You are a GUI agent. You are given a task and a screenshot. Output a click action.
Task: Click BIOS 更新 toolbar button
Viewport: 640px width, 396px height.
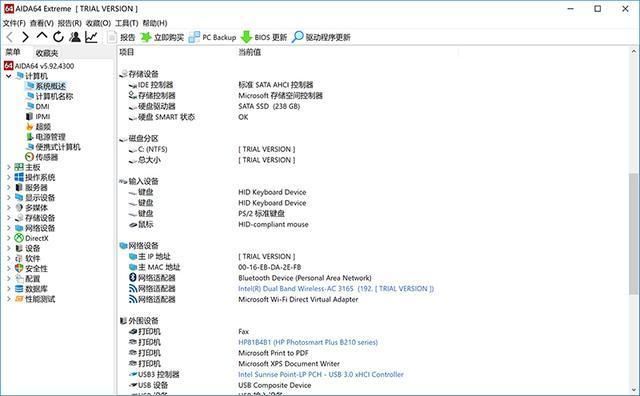pos(264,38)
